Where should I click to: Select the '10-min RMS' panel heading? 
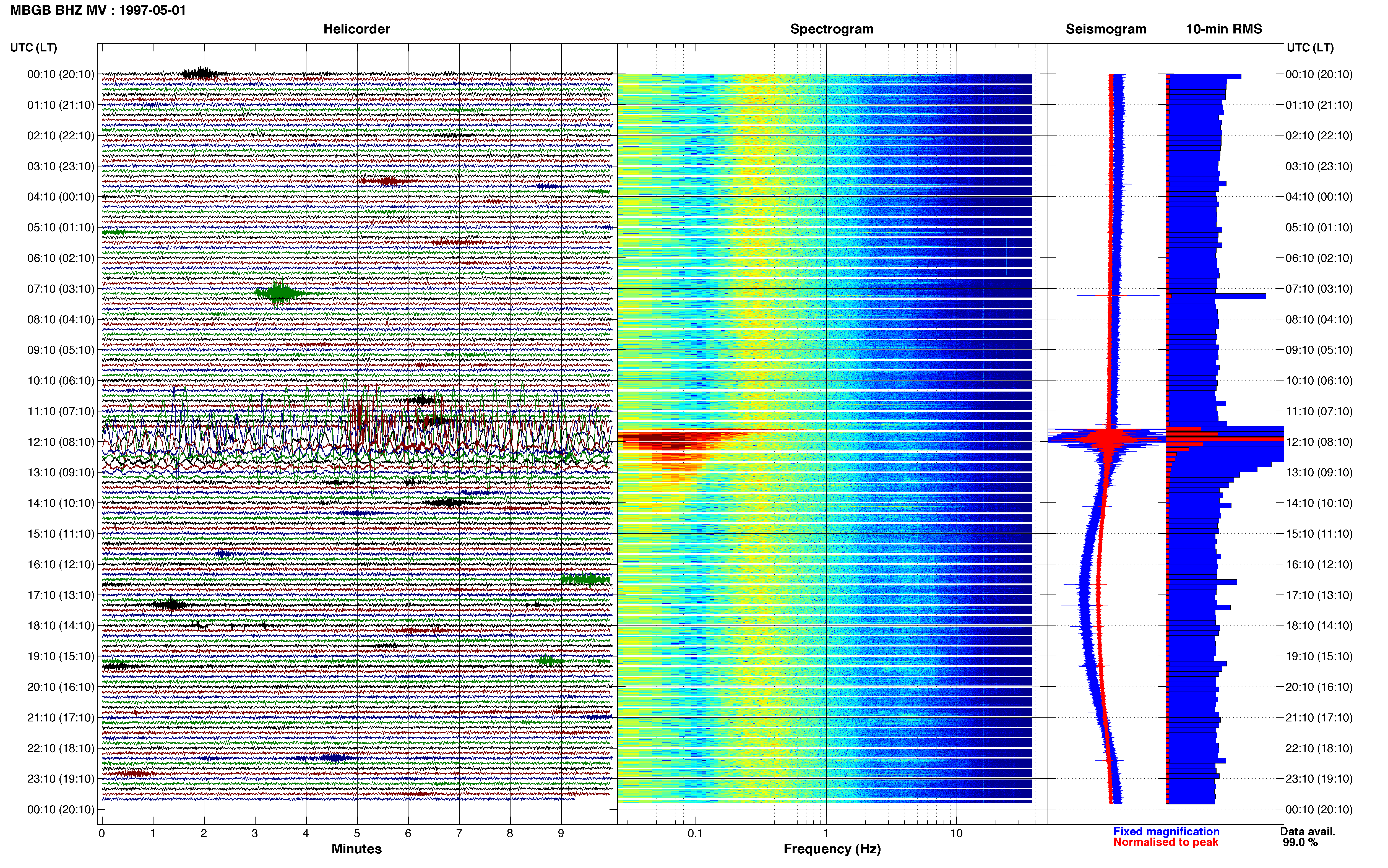1224,29
